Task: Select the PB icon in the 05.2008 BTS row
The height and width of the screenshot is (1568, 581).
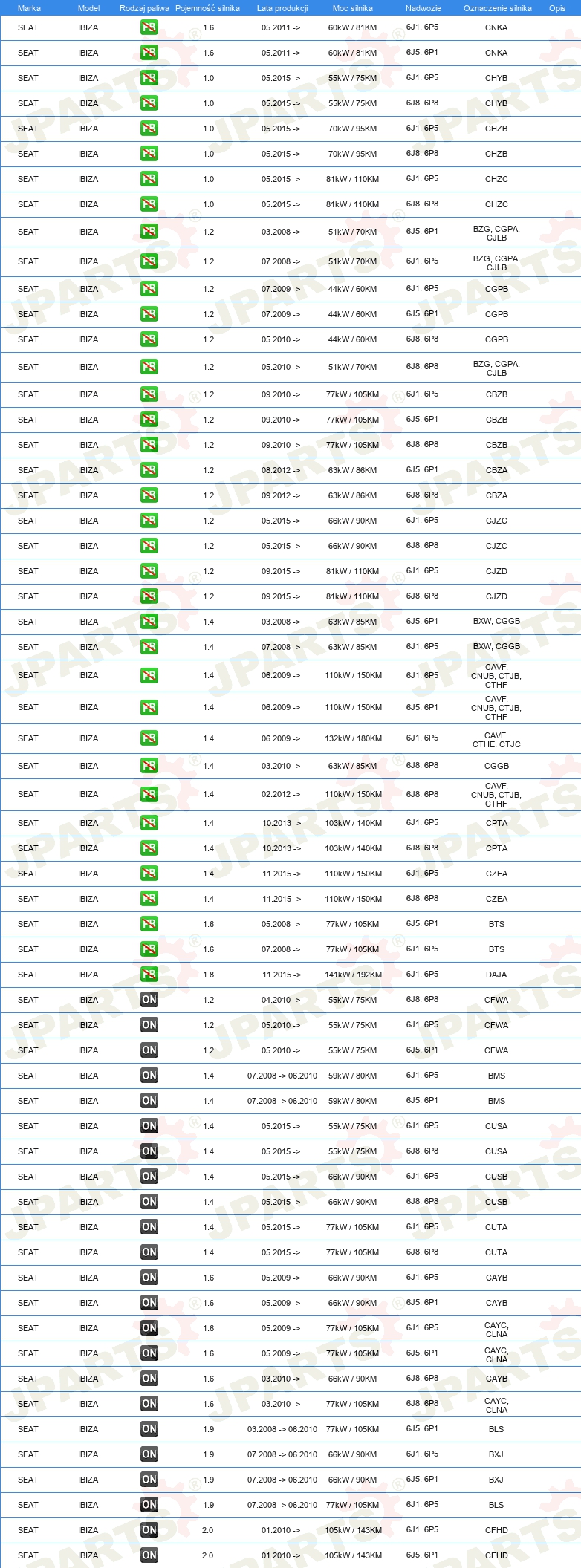Action: 149,924
